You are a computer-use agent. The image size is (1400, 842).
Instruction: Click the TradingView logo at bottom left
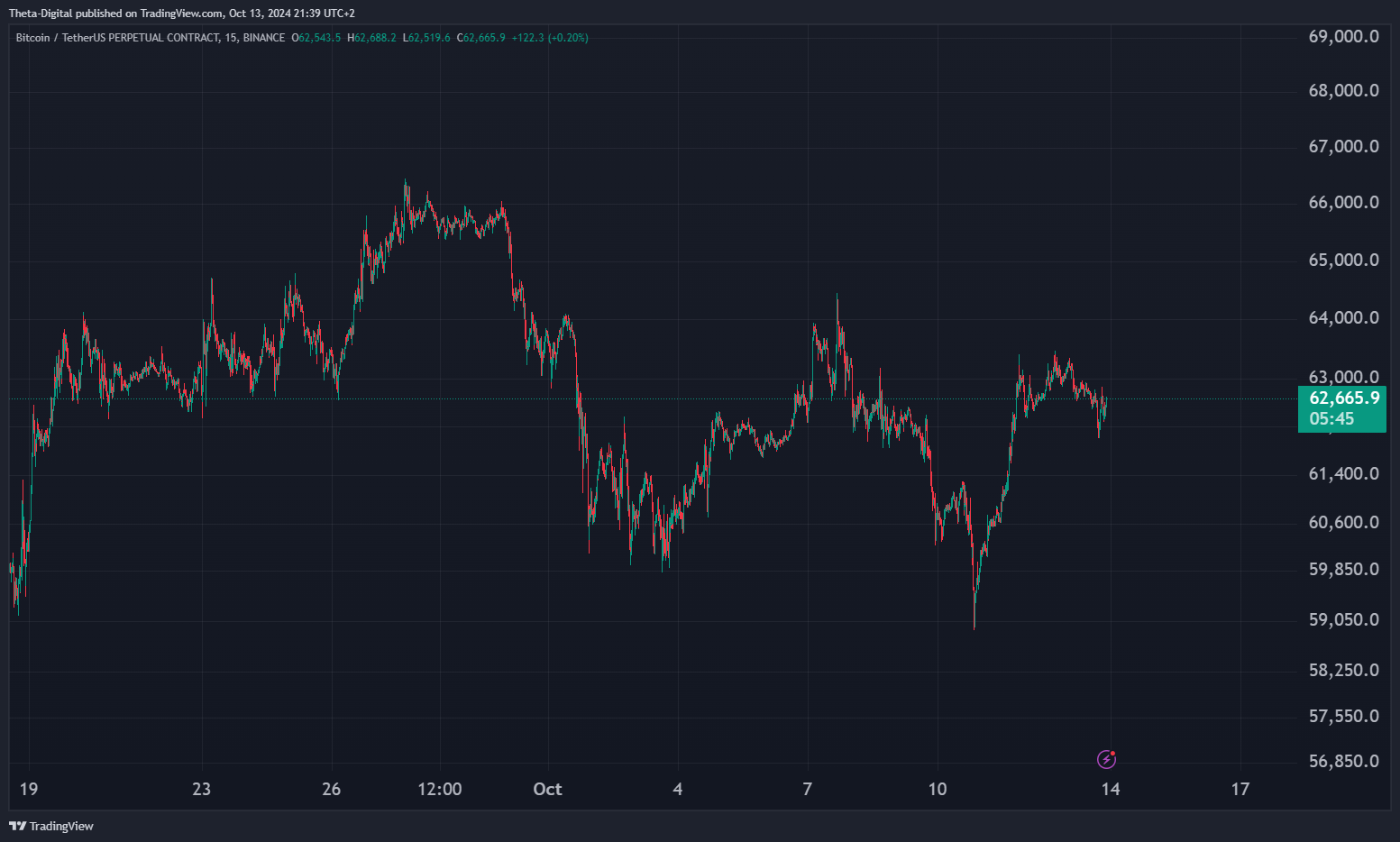pyautogui.click(x=51, y=826)
